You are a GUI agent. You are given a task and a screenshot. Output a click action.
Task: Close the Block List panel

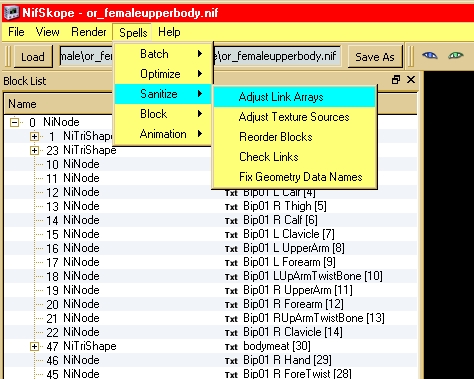coord(411,80)
